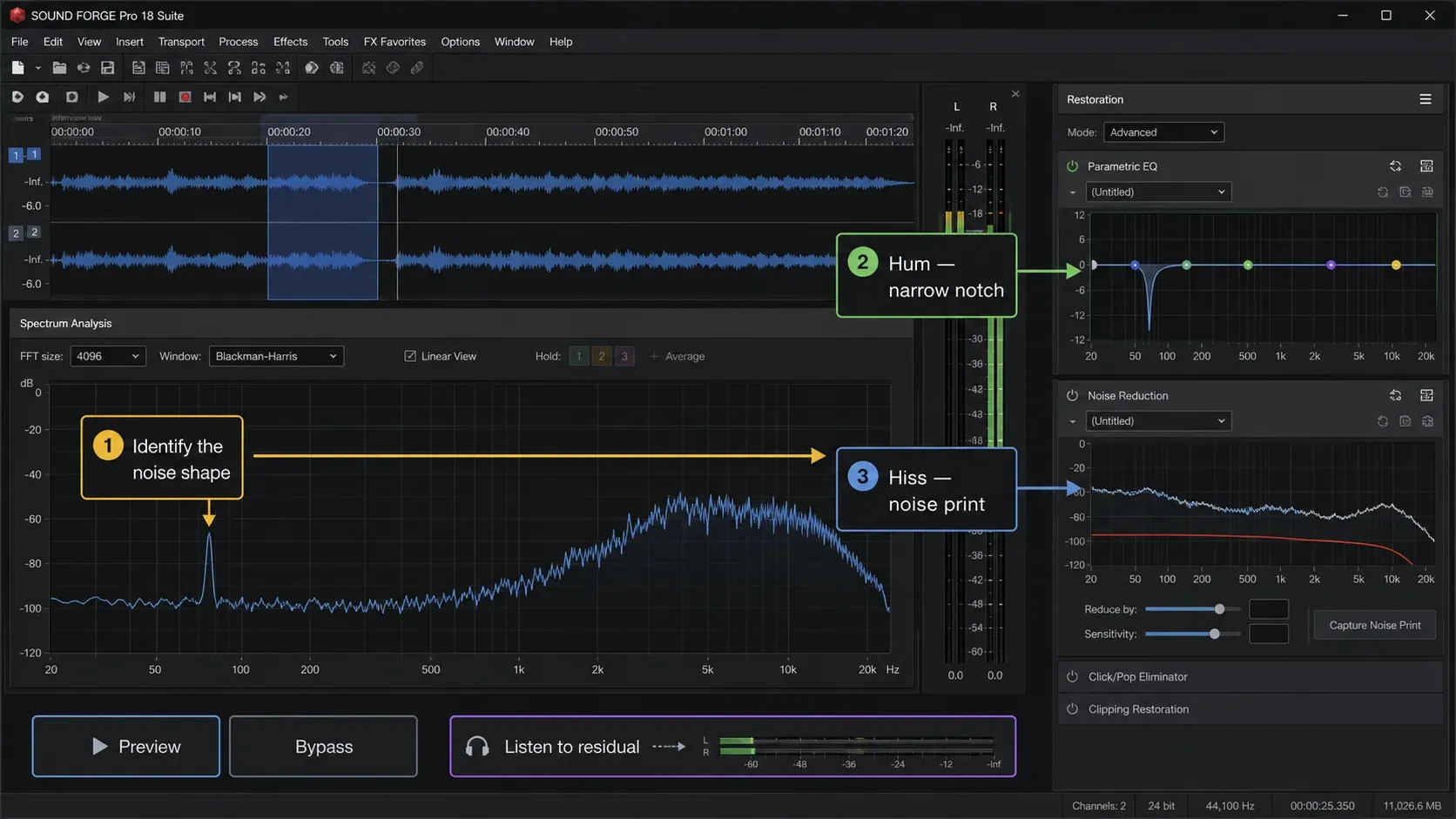Screen dimensions: 1456x819
Task: Click the Sensitivity value field
Action: coord(1269,634)
